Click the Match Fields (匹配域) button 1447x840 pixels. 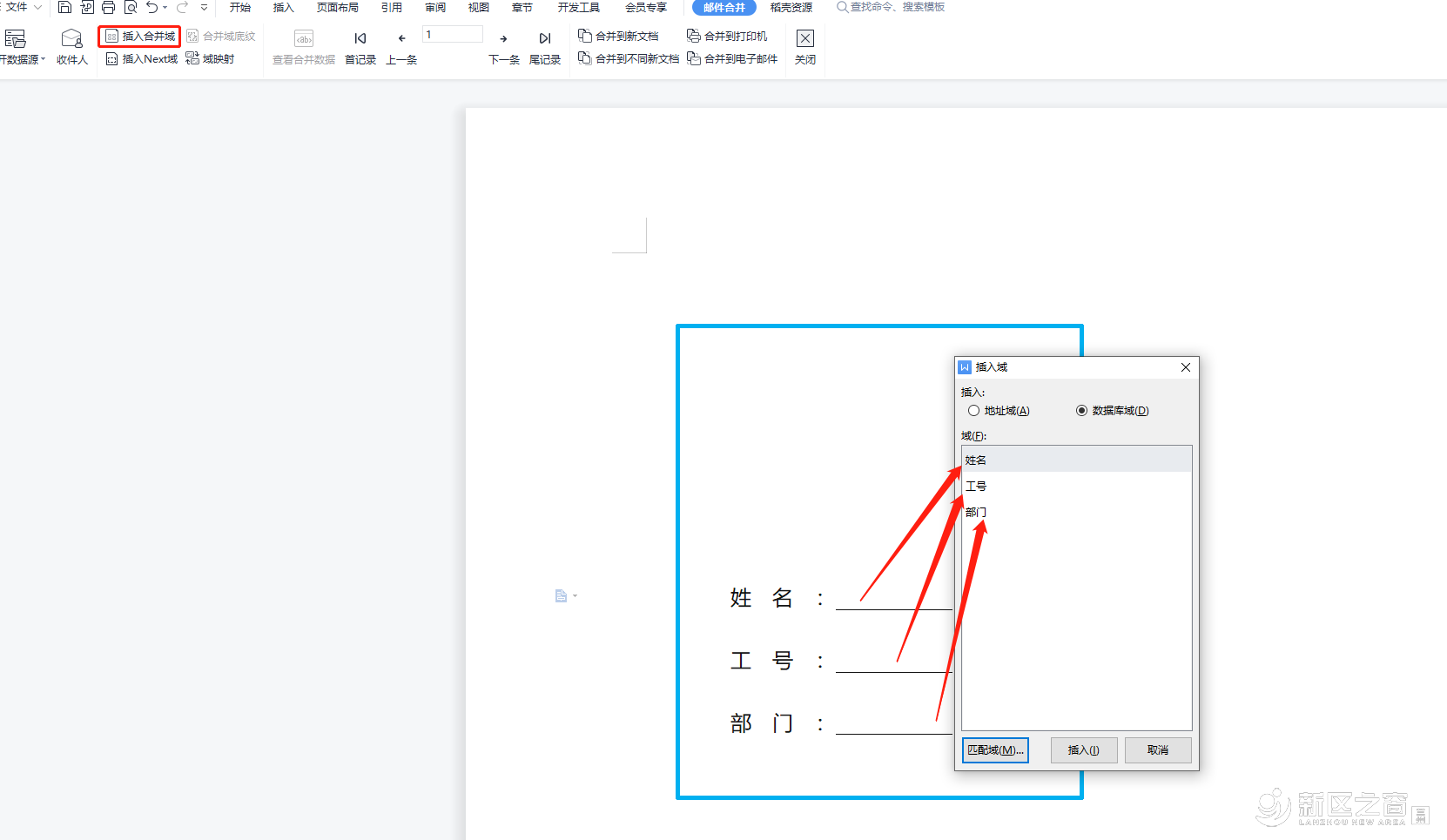coord(995,750)
